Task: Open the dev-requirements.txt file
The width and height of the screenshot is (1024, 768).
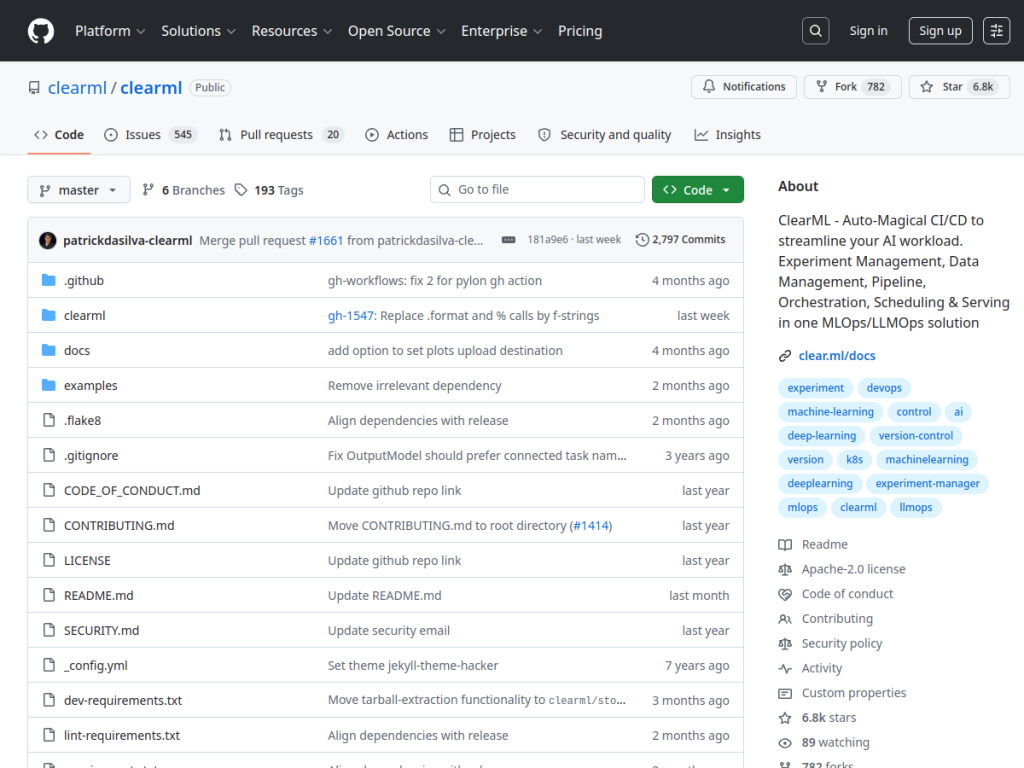Action: 123,700
